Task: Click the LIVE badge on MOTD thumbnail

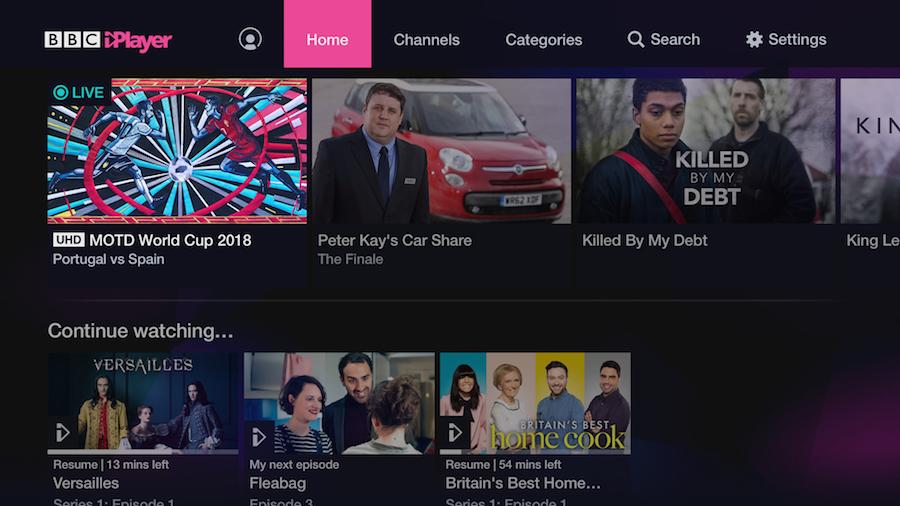Action: (79, 92)
